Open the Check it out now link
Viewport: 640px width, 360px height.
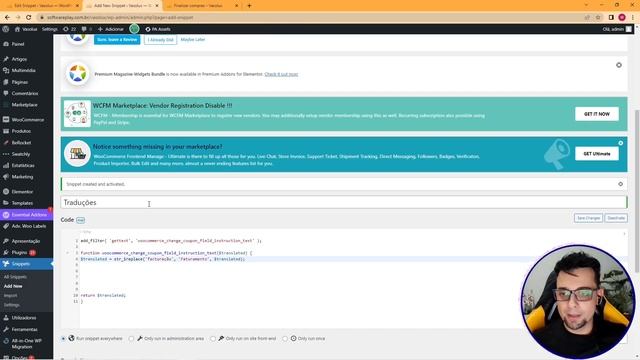coord(281,74)
